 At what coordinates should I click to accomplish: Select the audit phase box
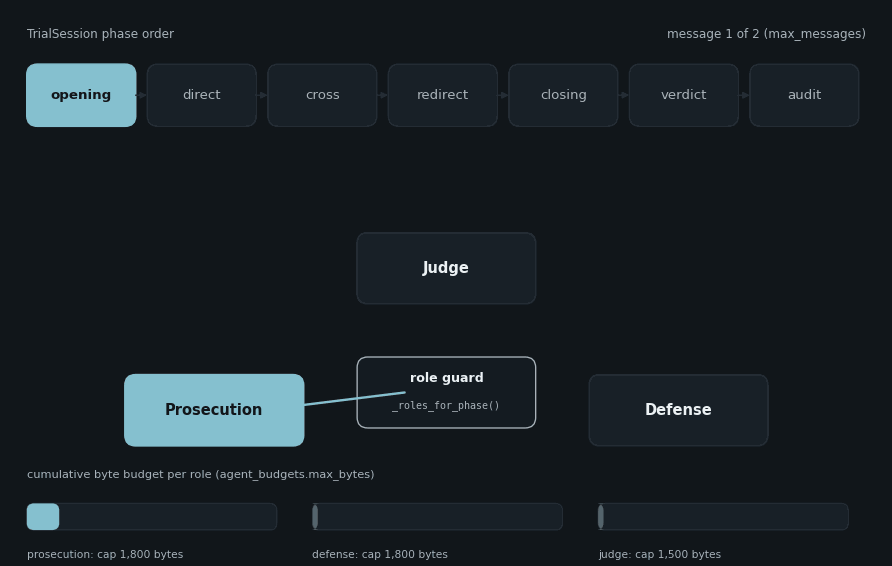(x=804, y=95)
